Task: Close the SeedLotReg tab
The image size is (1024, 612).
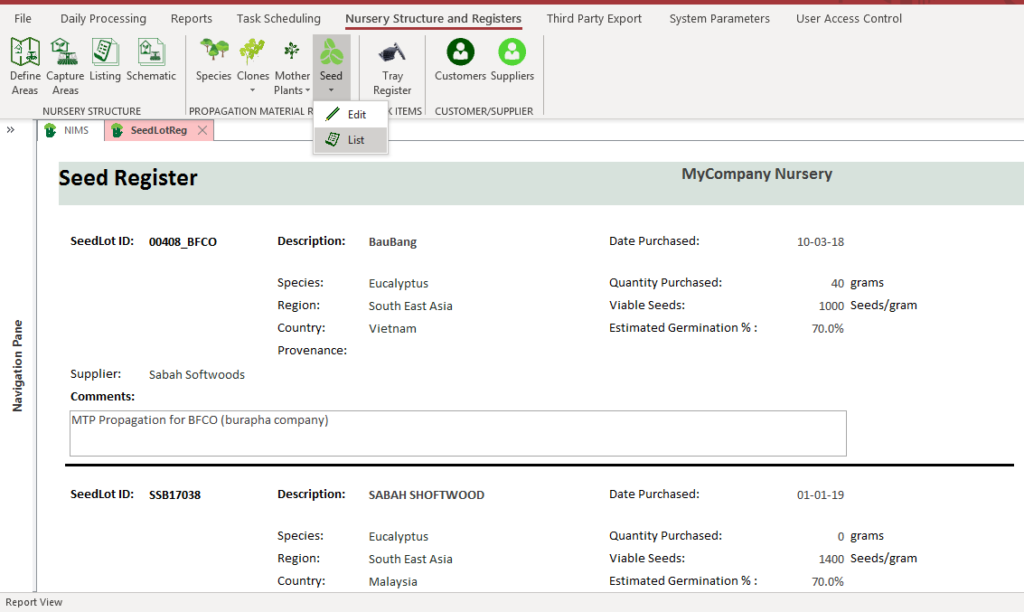Action: point(202,131)
